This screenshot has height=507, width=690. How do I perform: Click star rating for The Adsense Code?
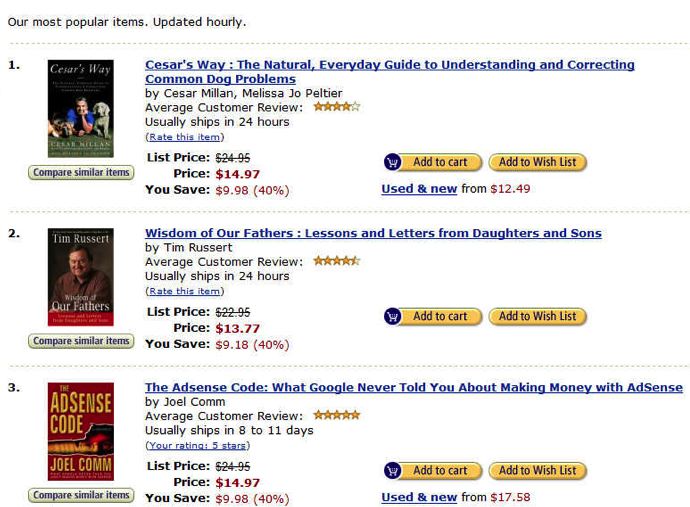pyautogui.click(x=336, y=415)
